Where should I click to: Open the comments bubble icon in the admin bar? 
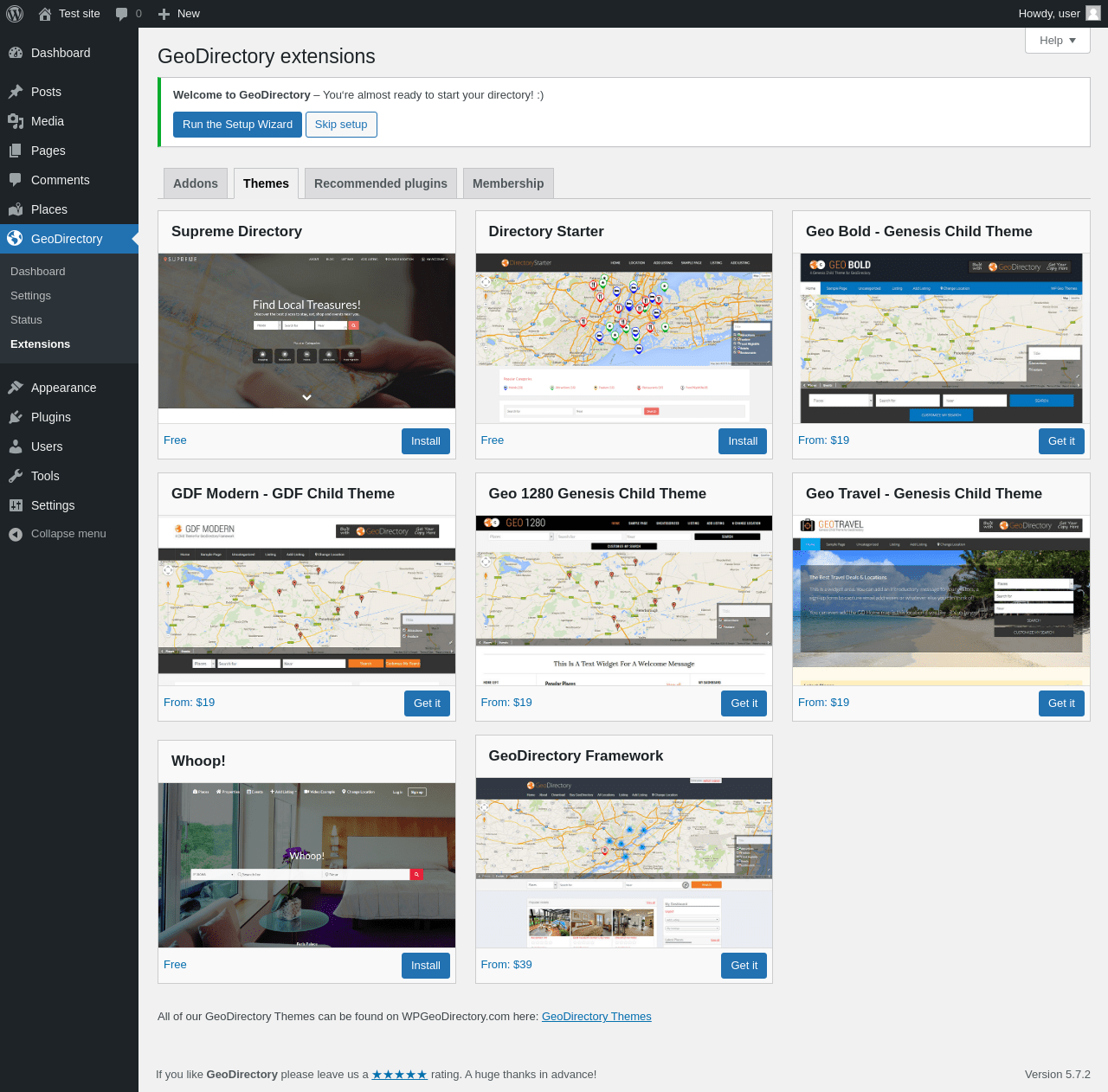pyautogui.click(x=122, y=14)
